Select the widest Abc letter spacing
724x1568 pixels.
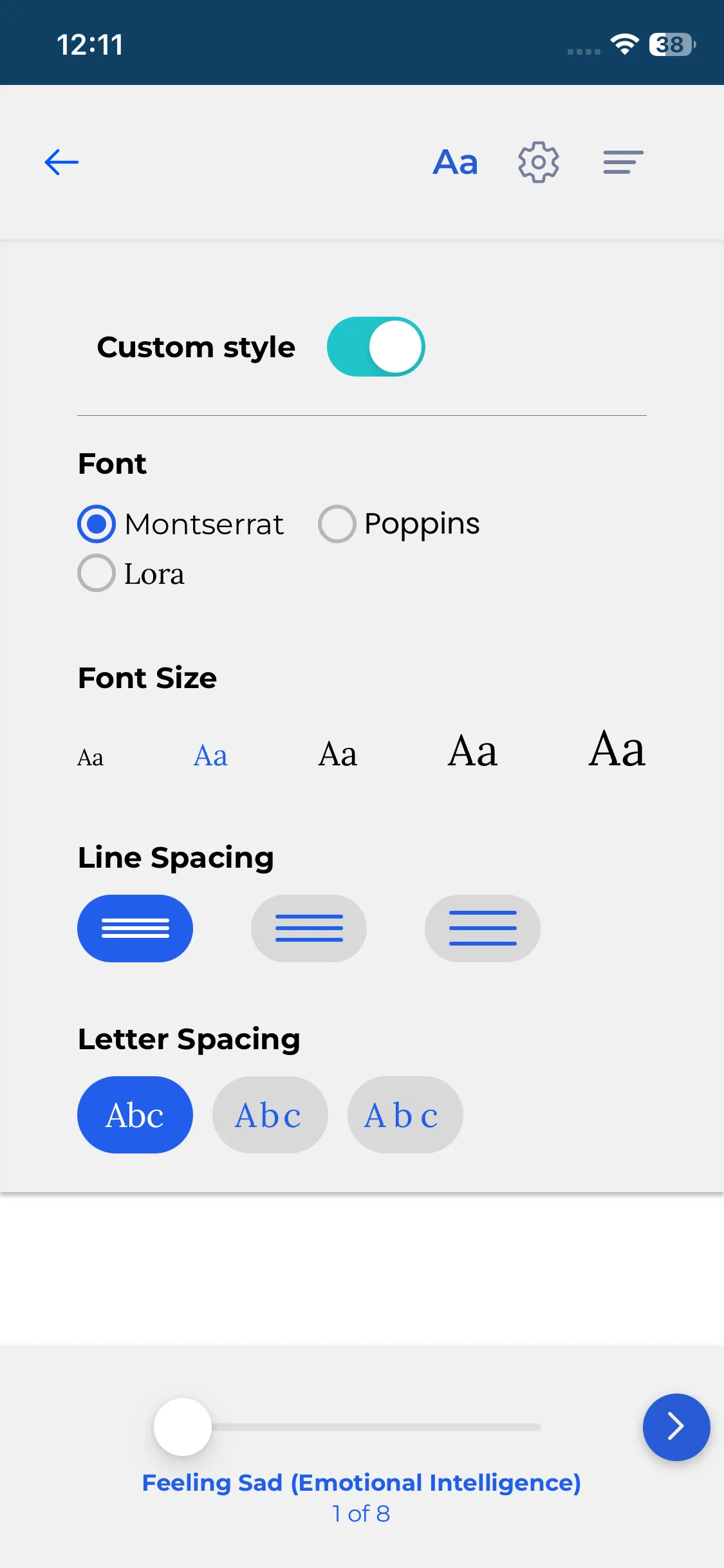point(405,1115)
